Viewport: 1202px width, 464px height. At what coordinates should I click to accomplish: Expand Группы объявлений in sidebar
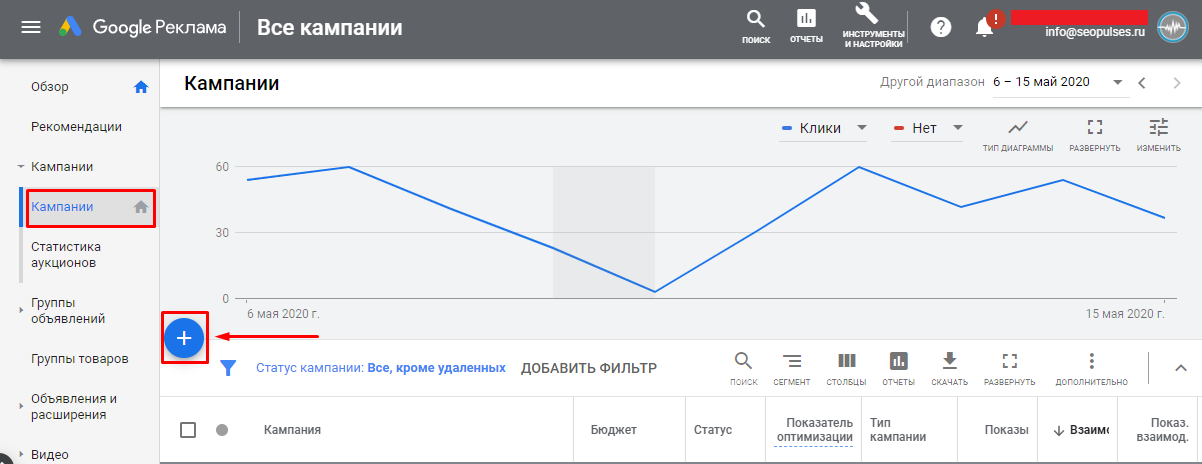pyautogui.click(x=21, y=310)
